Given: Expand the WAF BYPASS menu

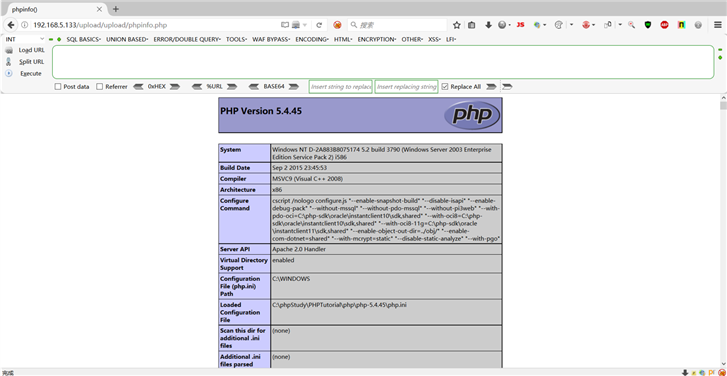Looking at the screenshot, I should pos(271,39).
